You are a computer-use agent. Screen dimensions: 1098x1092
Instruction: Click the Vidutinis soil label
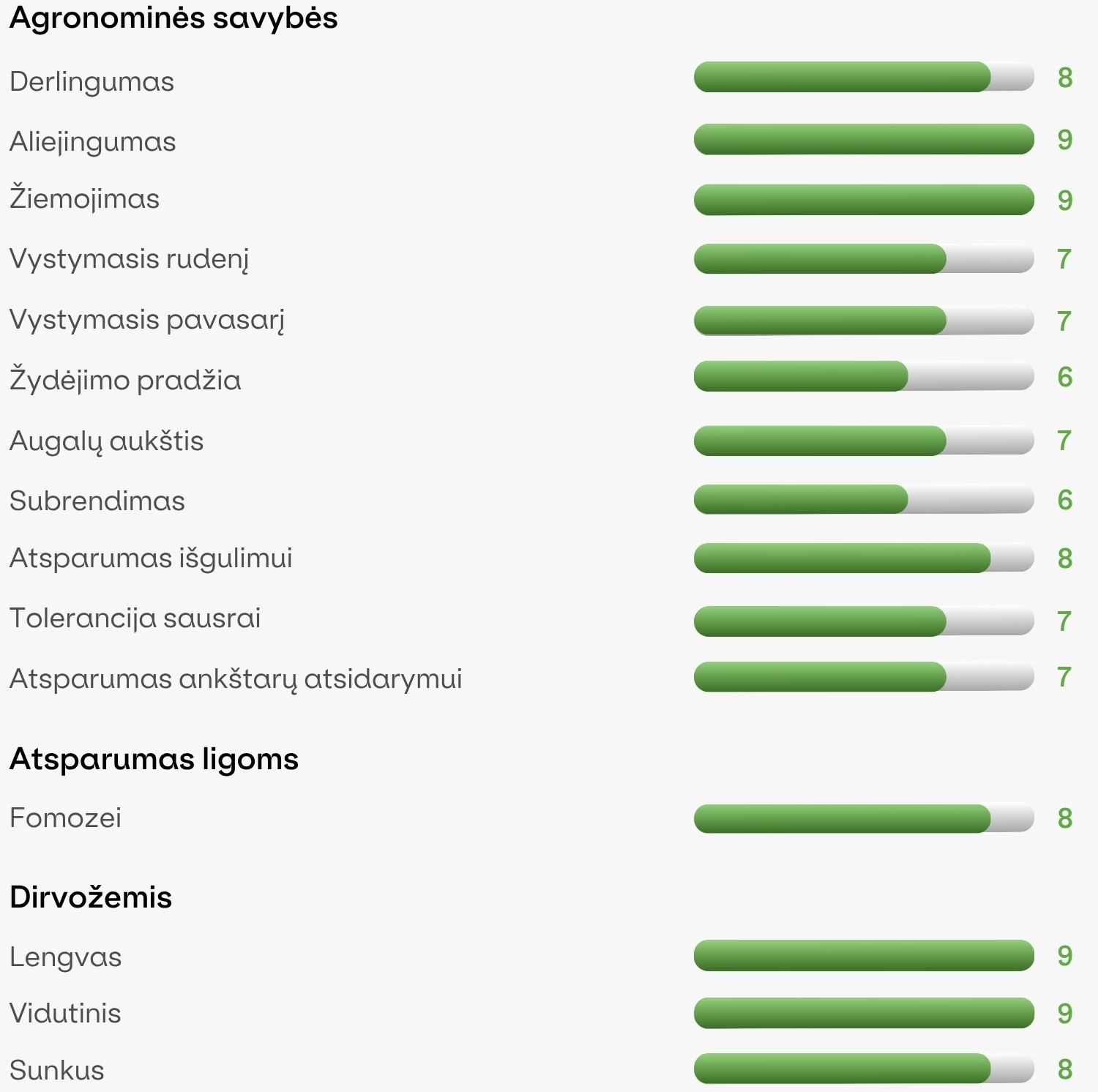[65, 1014]
